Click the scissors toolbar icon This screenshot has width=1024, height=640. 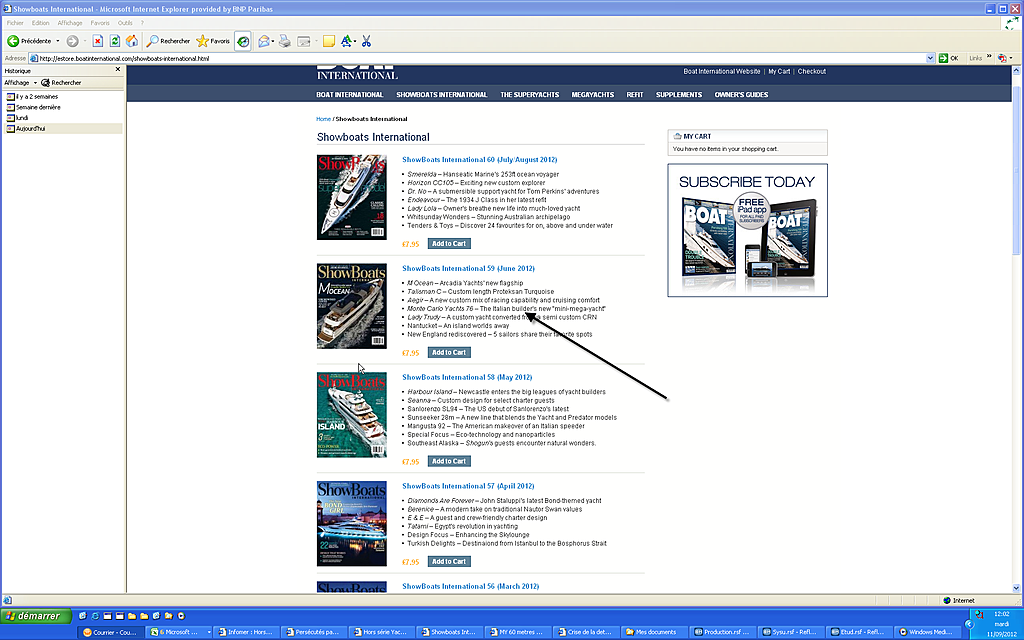pyautogui.click(x=366, y=41)
